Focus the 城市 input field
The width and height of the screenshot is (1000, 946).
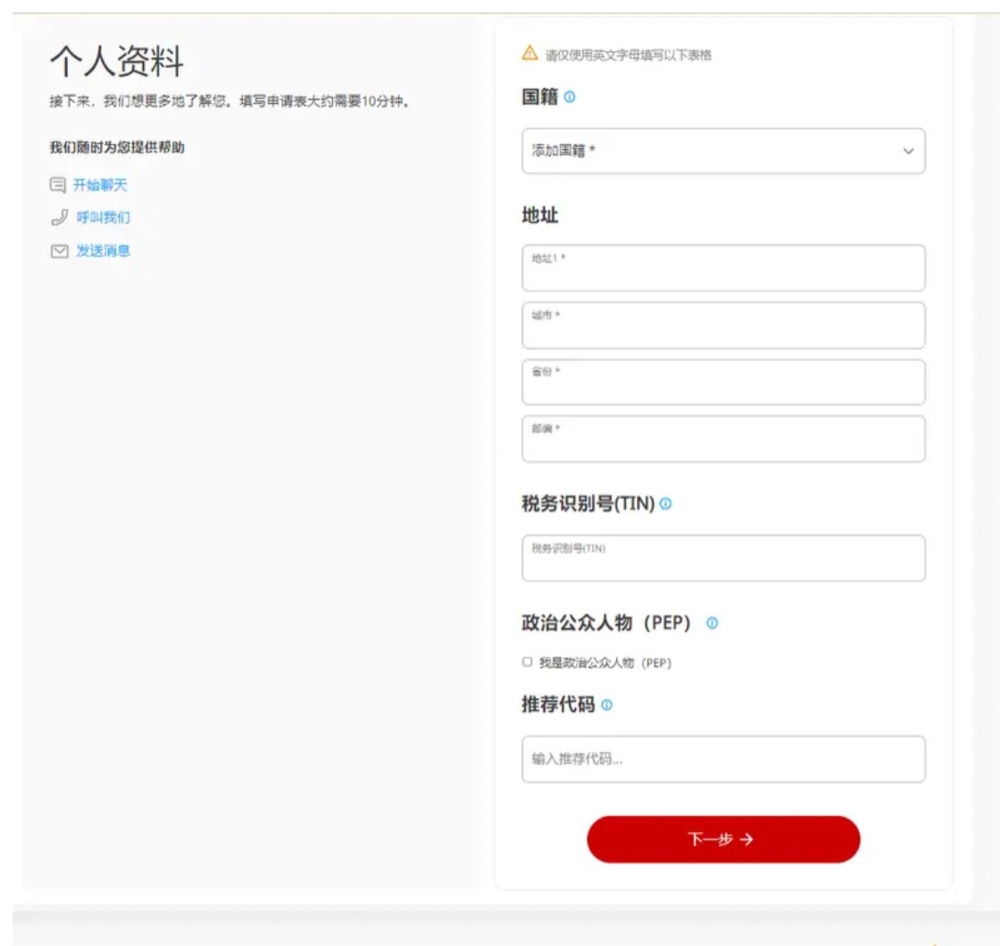[x=723, y=325]
